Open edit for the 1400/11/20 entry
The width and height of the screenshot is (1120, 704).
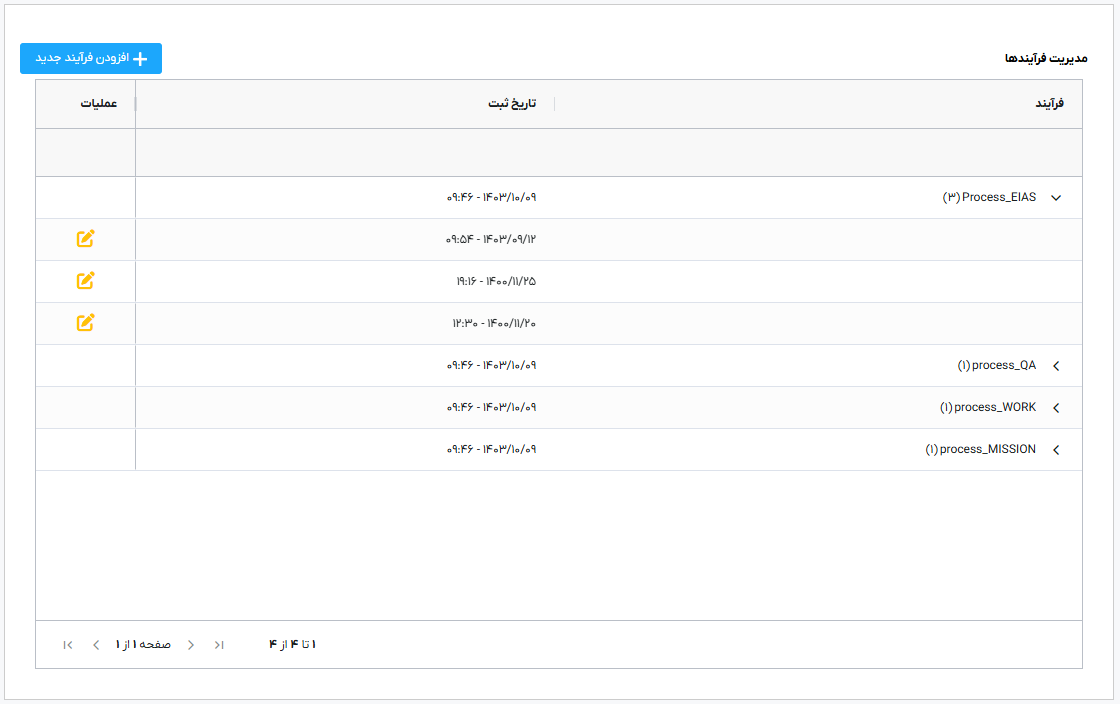click(x=86, y=323)
